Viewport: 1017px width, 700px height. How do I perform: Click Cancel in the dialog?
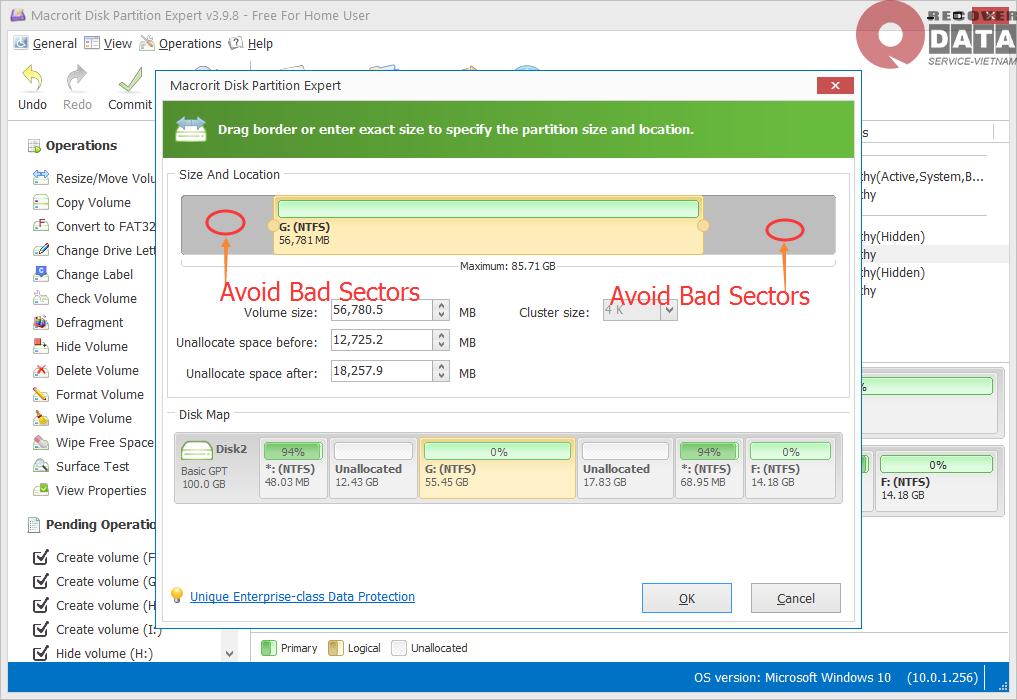795,598
